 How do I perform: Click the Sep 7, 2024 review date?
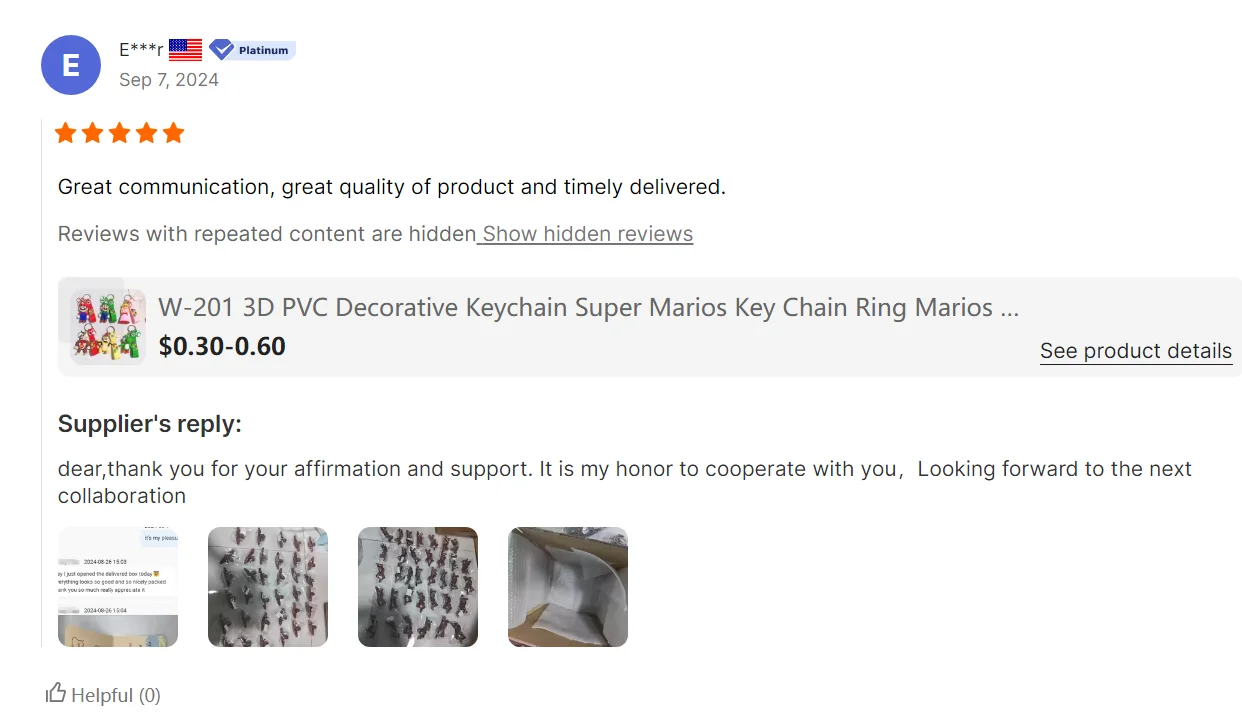tap(168, 80)
